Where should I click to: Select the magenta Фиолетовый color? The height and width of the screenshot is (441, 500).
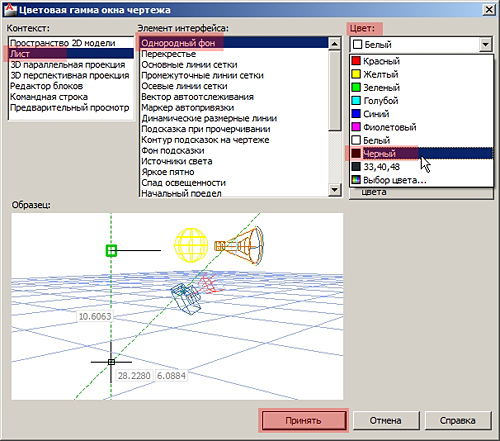click(x=421, y=127)
